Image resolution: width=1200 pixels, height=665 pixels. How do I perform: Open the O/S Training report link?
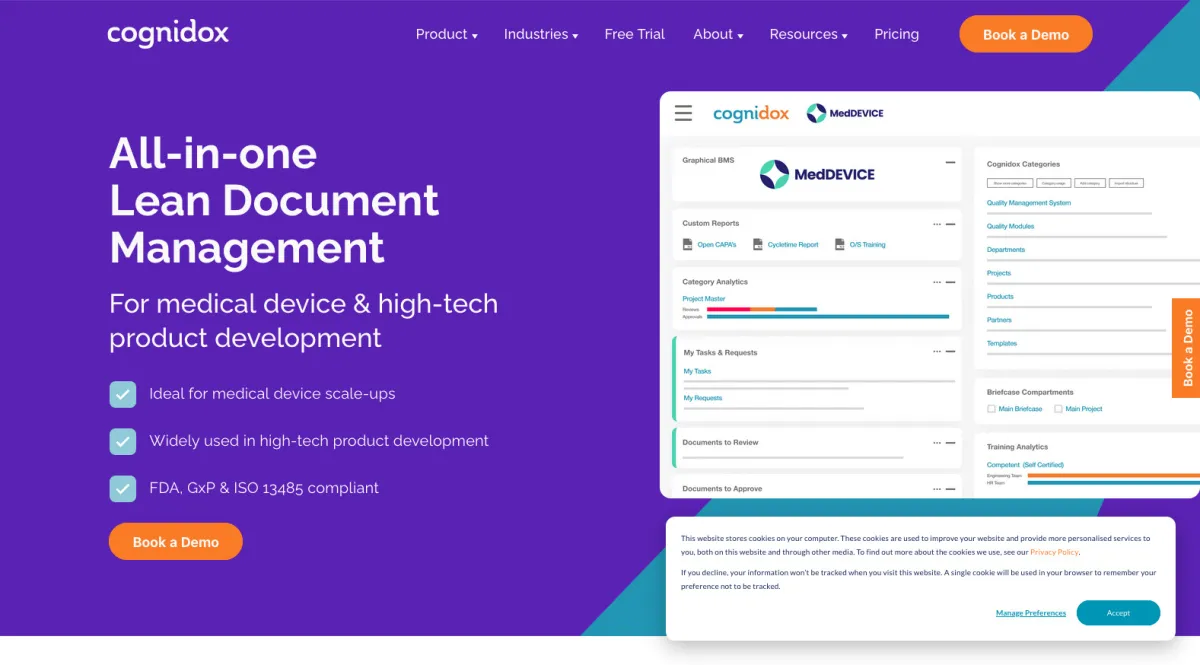click(x=868, y=244)
